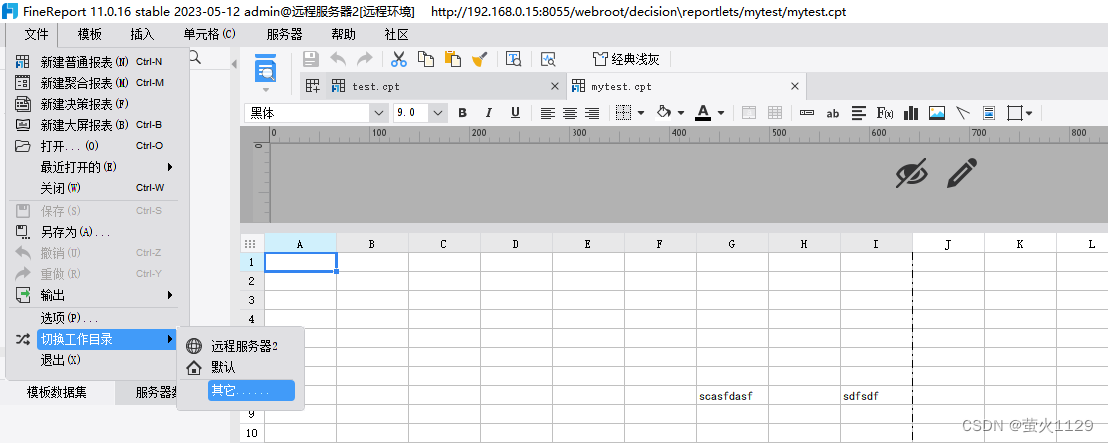Click the sub-report icon
Viewport: 1108px width, 443px height.
[989, 113]
